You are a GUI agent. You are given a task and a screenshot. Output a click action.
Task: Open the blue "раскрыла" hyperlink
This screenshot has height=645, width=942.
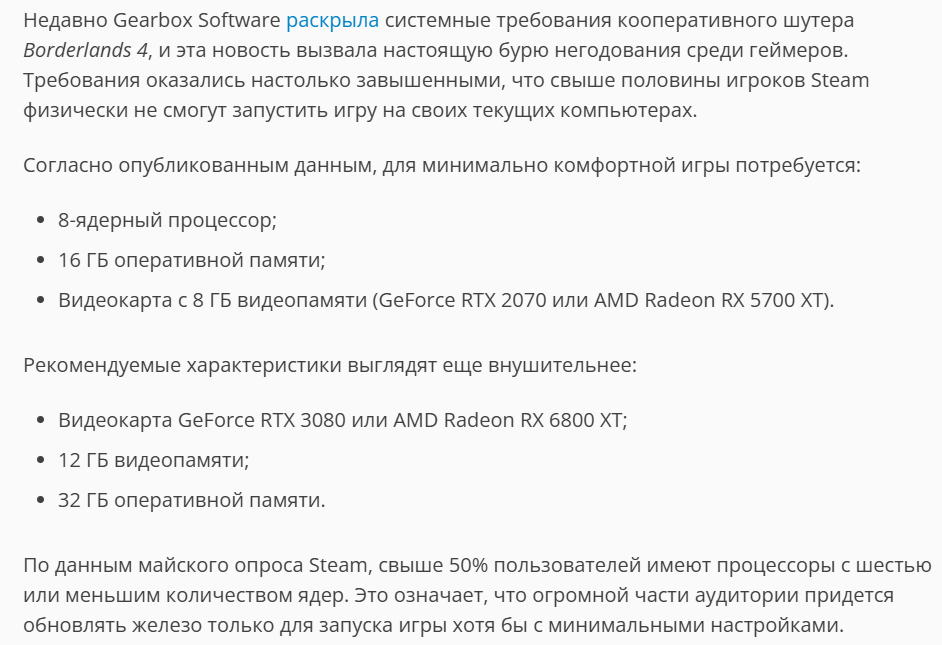point(332,20)
